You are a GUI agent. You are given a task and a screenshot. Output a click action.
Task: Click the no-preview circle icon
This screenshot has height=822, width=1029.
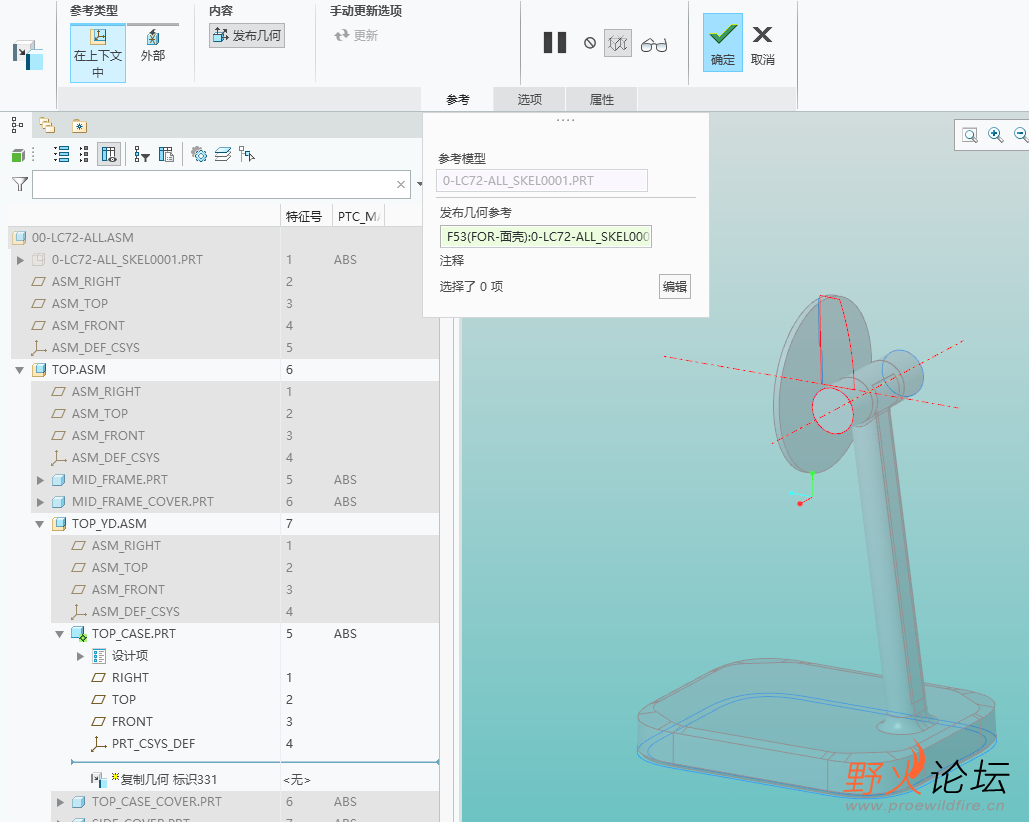pyautogui.click(x=590, y=43)
